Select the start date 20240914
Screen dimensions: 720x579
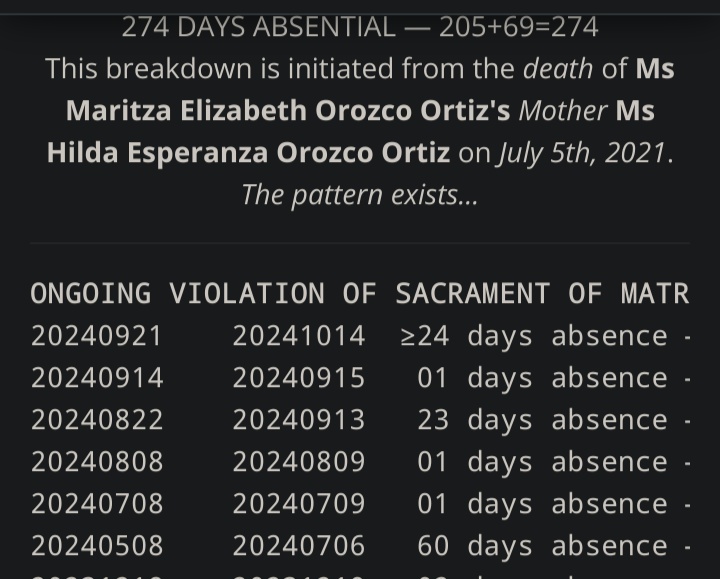point(97,378)
